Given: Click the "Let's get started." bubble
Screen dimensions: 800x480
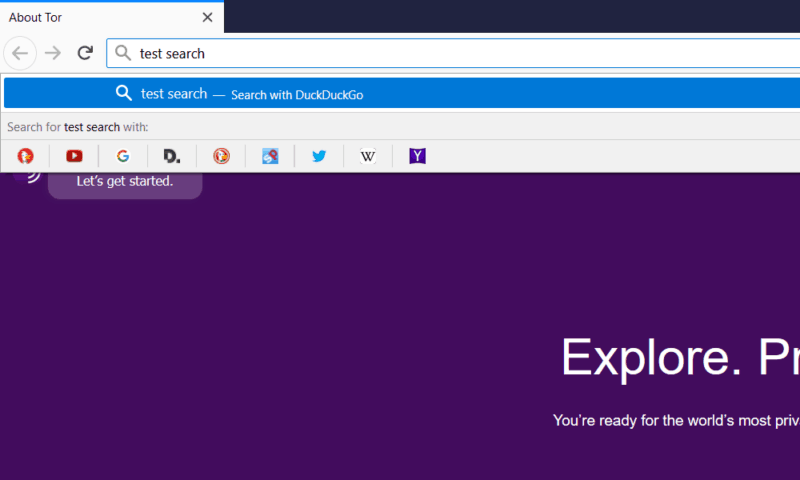Looking at the screenshot, I should tap(125, 182).
